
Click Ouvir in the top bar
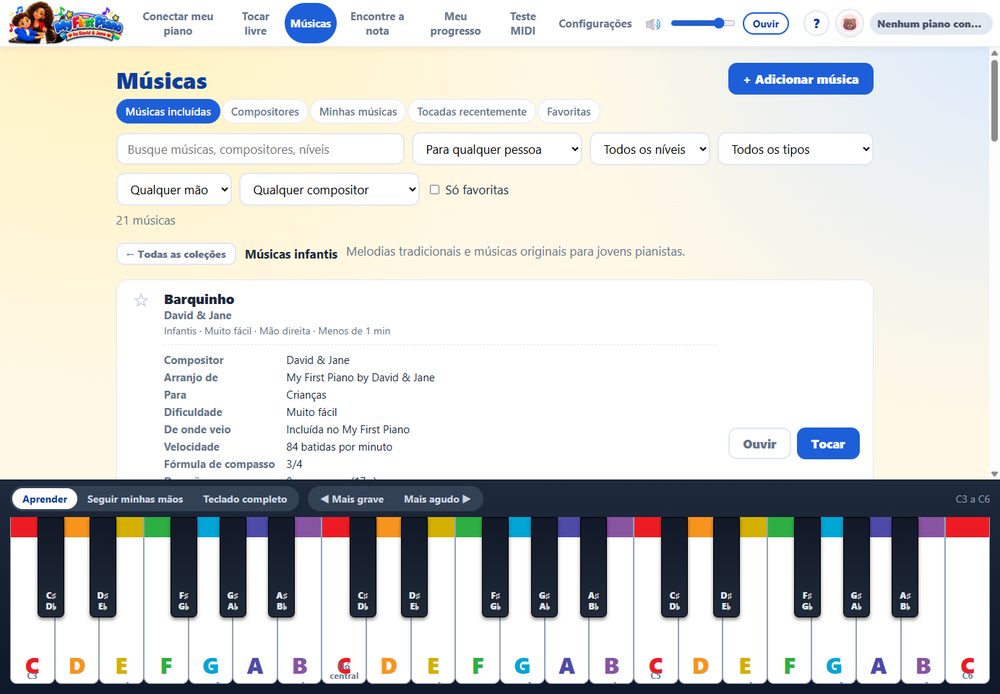click(x=765, y=24)
